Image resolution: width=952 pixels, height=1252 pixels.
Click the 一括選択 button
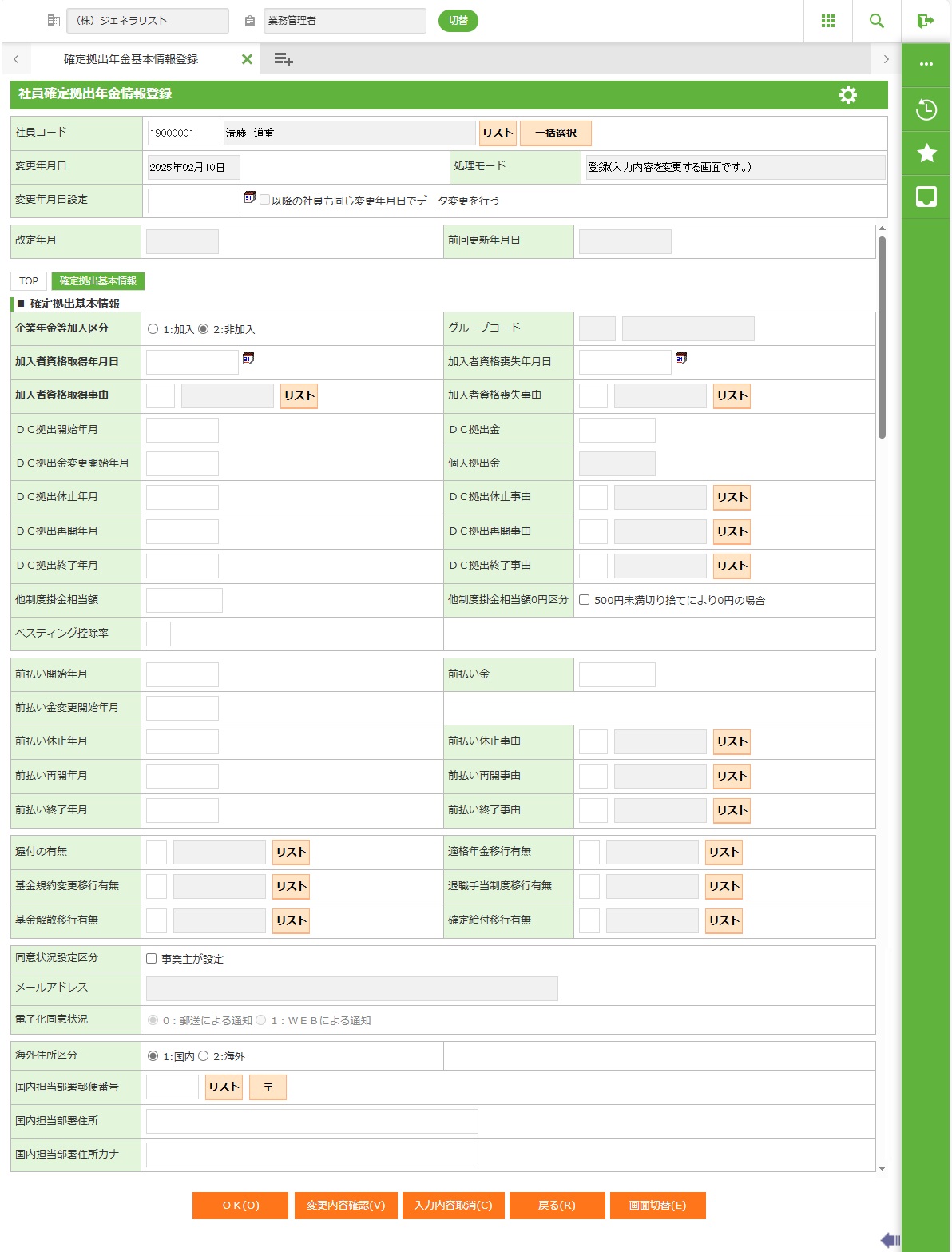556,133
